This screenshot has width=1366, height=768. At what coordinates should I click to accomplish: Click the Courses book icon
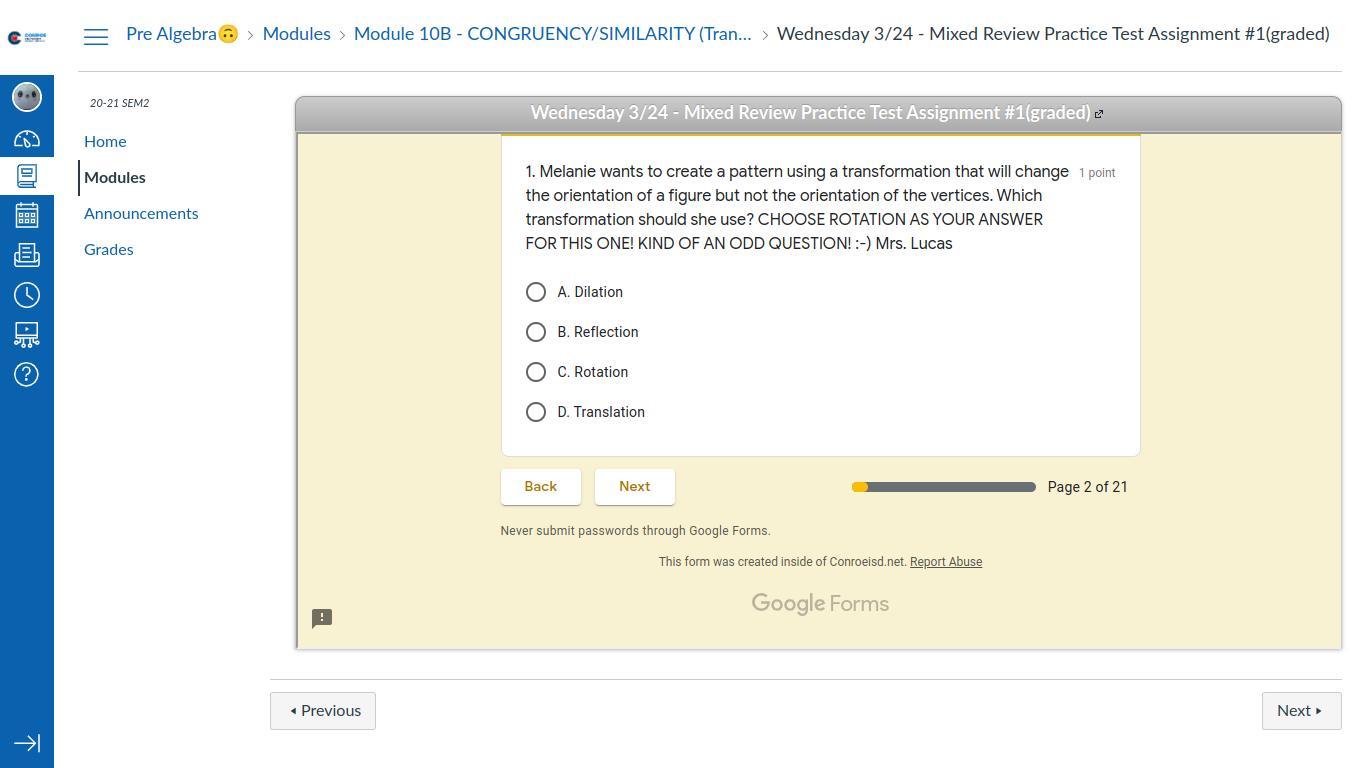tap(27, 177)
